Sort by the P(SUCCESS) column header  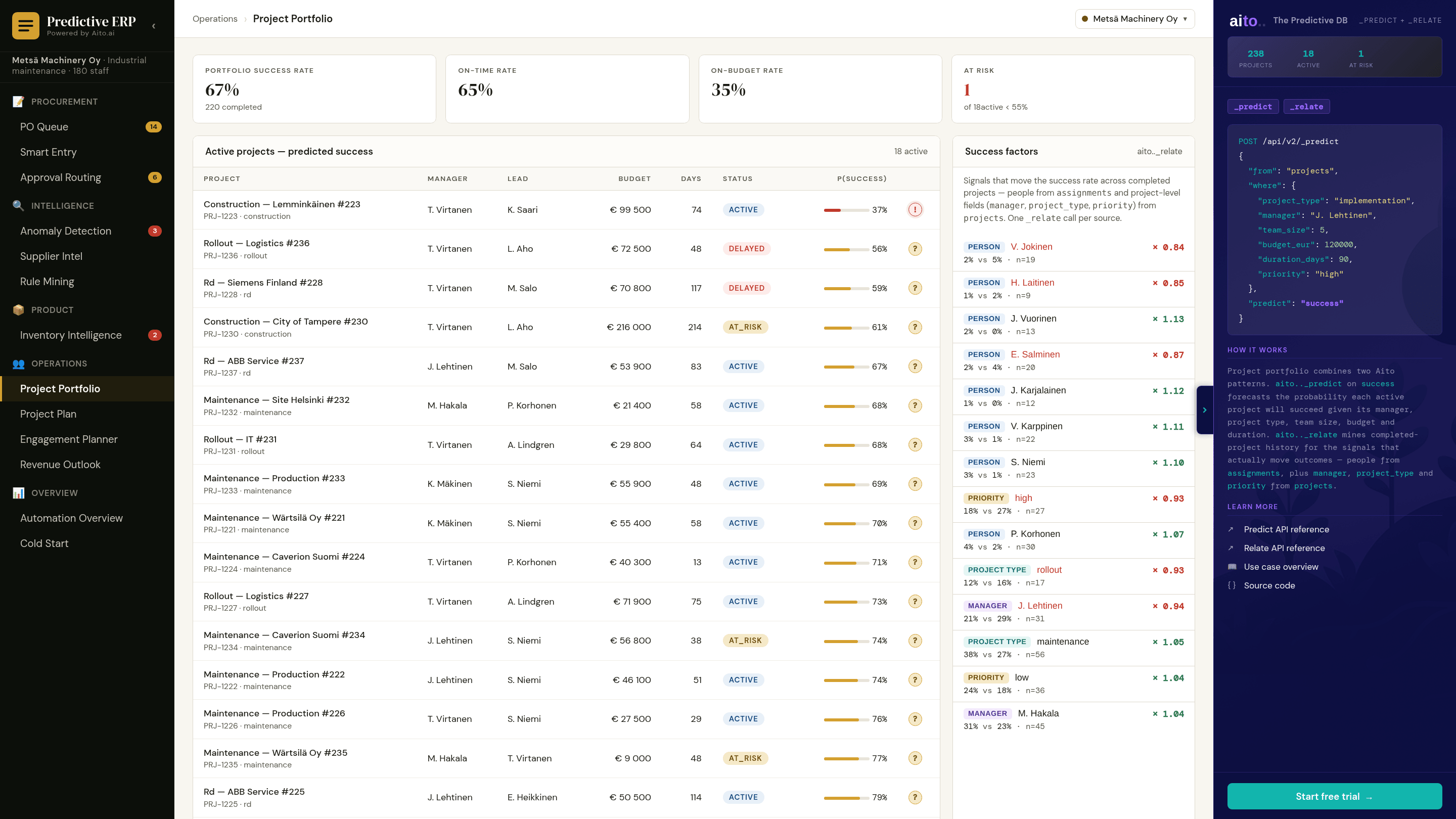tap(861, 178)
